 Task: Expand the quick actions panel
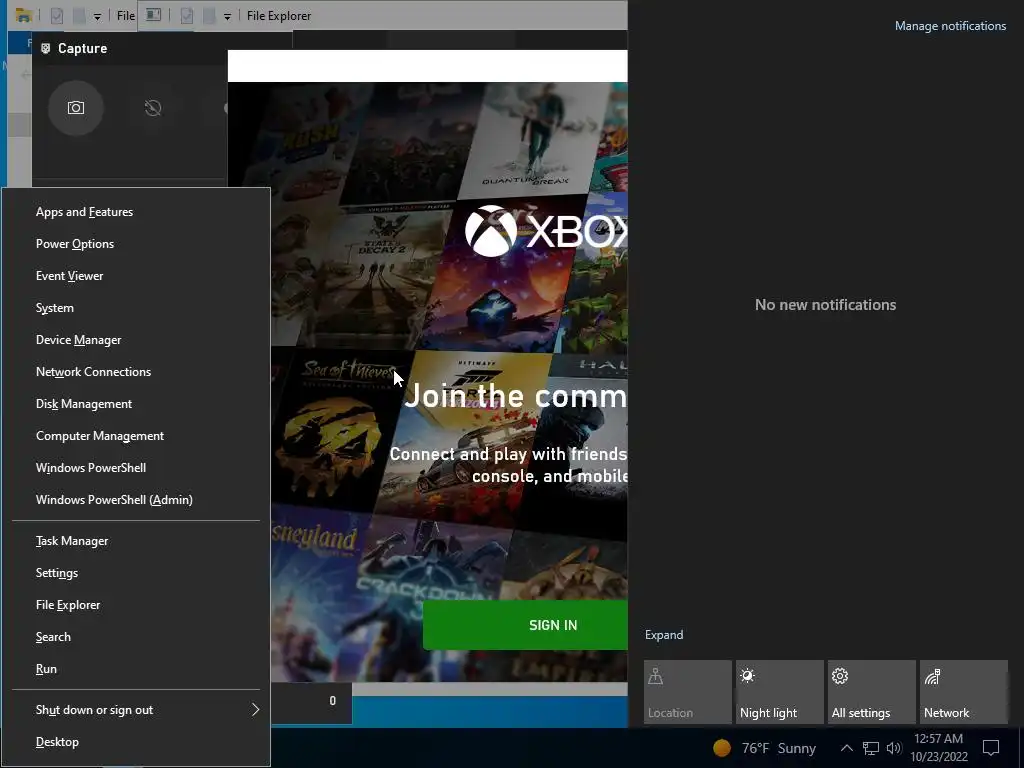pyautogui.click(x=664, y=635)
